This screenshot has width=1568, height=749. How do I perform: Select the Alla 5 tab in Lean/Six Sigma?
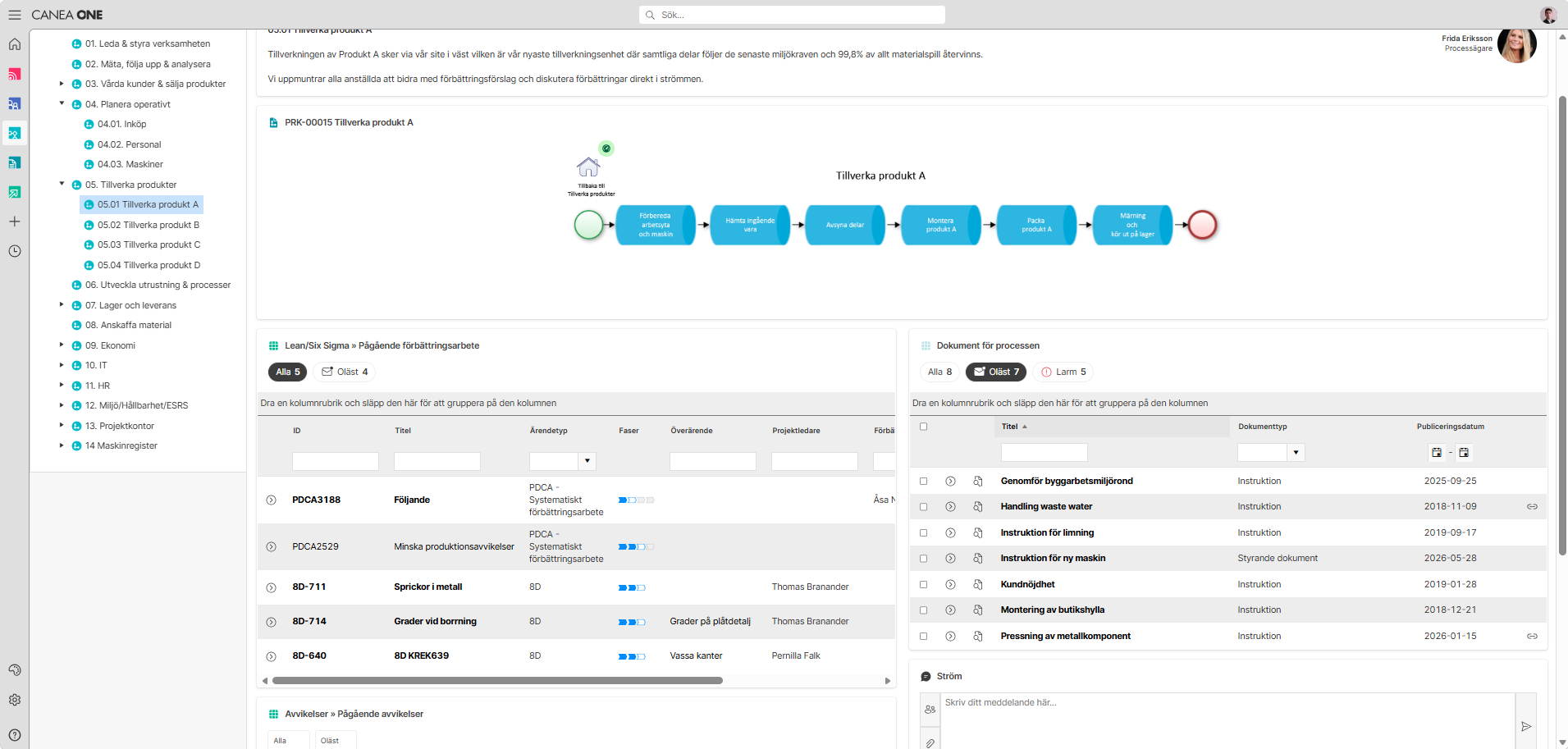point(287,372)
